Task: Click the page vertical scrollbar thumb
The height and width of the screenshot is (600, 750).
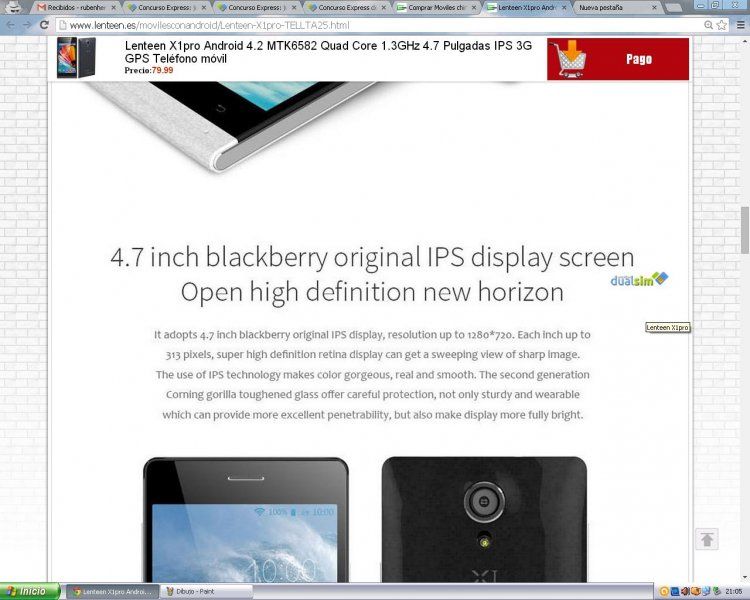Action: click(x=745, y=231)
